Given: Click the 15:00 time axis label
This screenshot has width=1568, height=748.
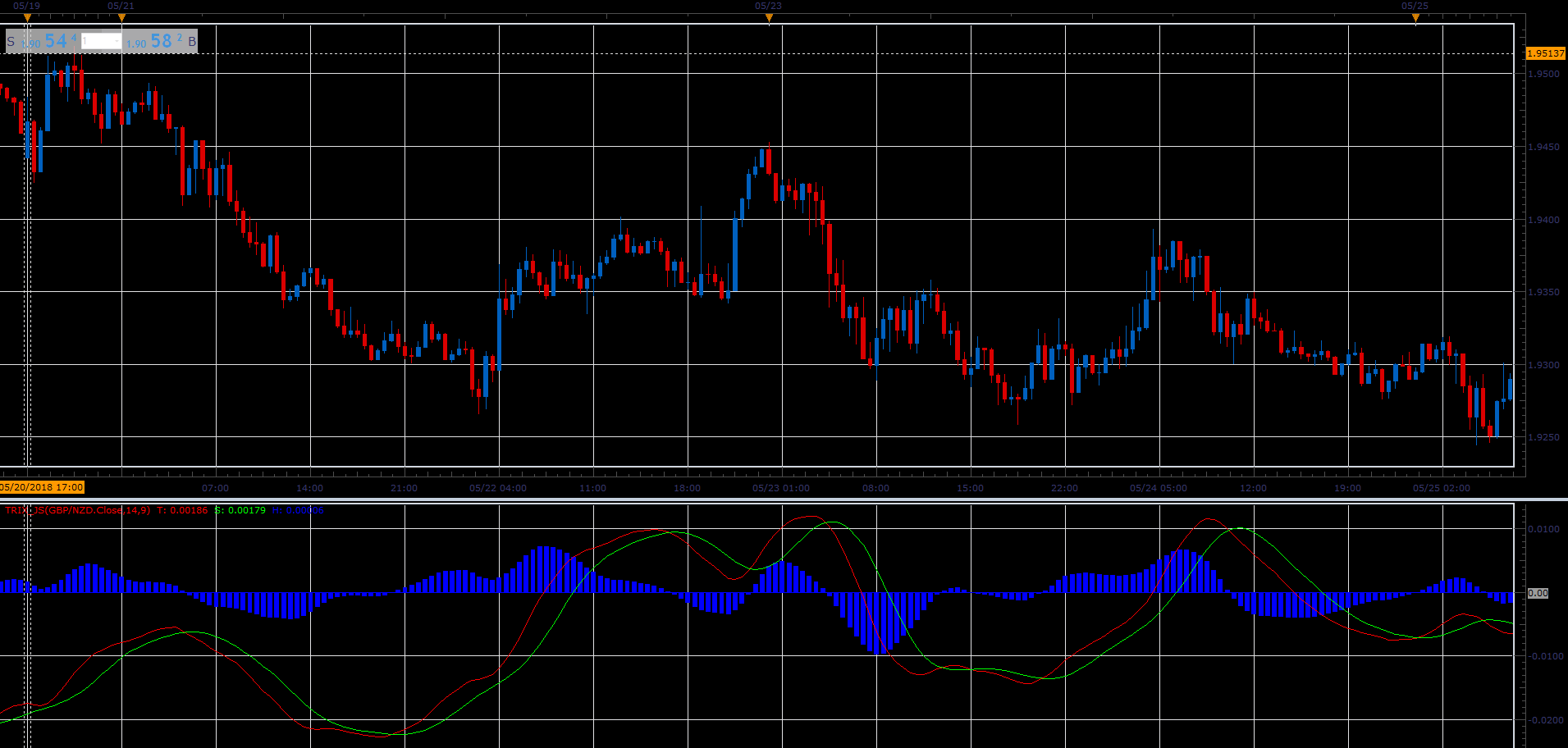Looking at the screenshot, I should [x=971, y=488].
